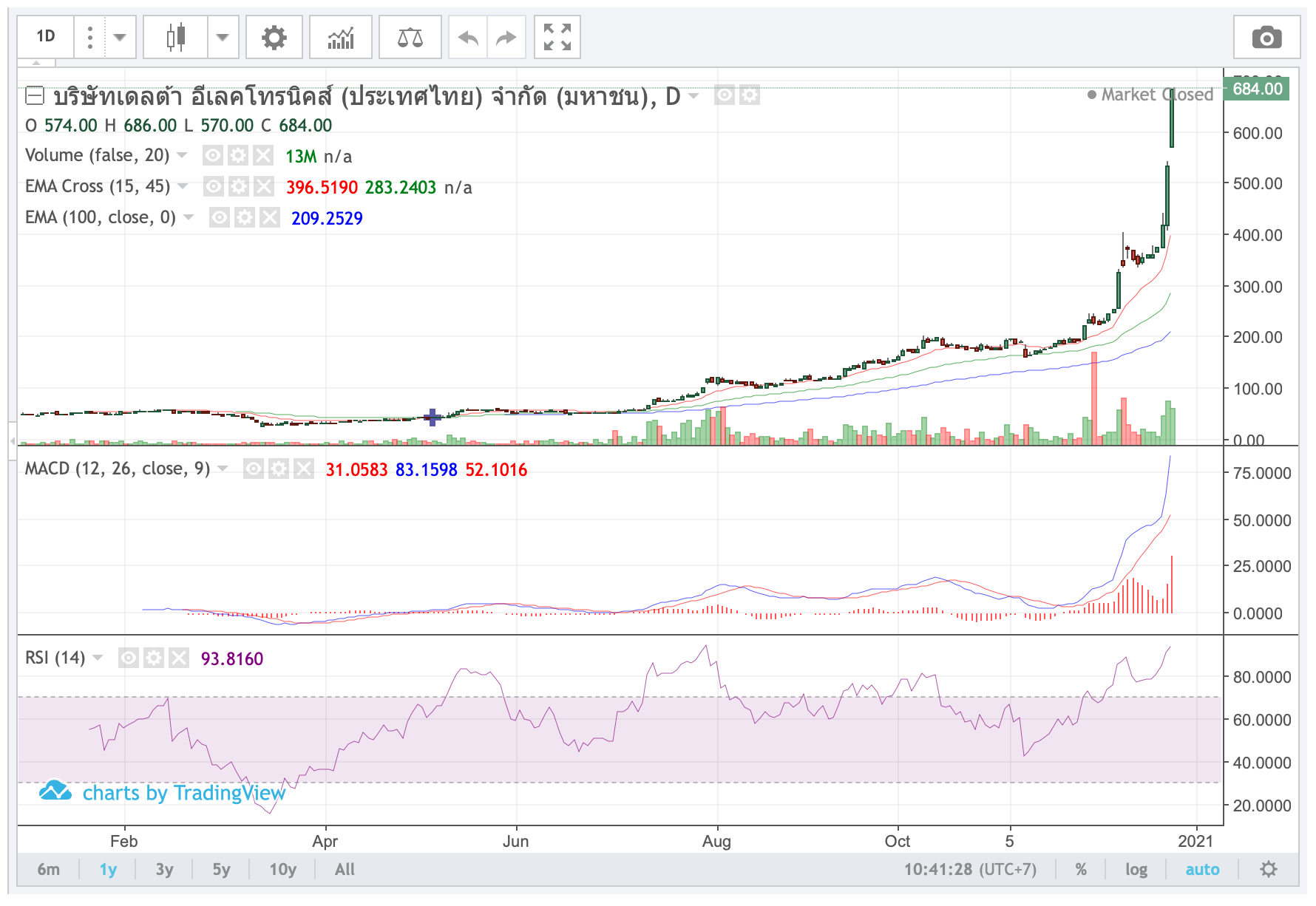This screenshot has width=1316, height=906.
Task: Open the indicators panel
Action: coord(341,37)
